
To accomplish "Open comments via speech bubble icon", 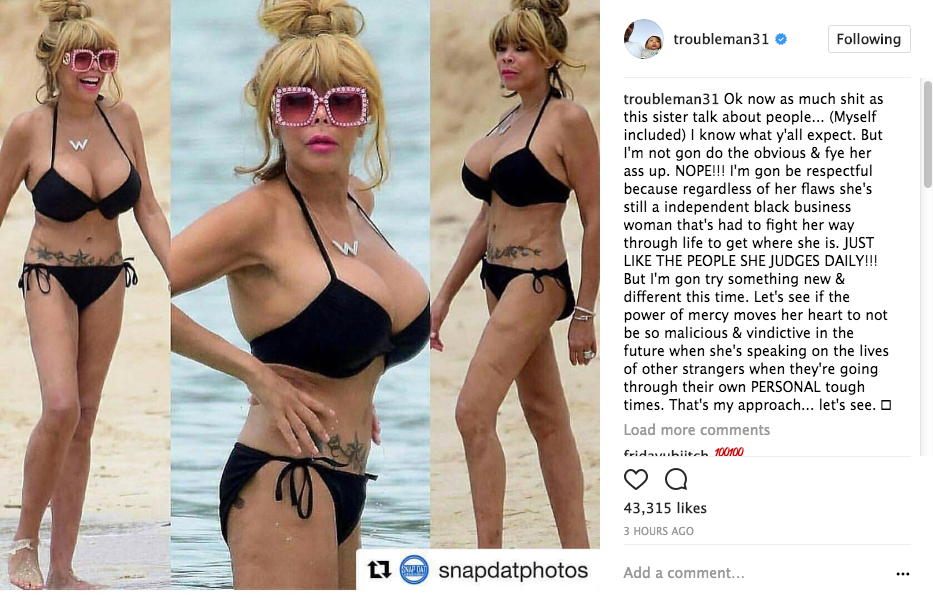I will click(676, 479).
